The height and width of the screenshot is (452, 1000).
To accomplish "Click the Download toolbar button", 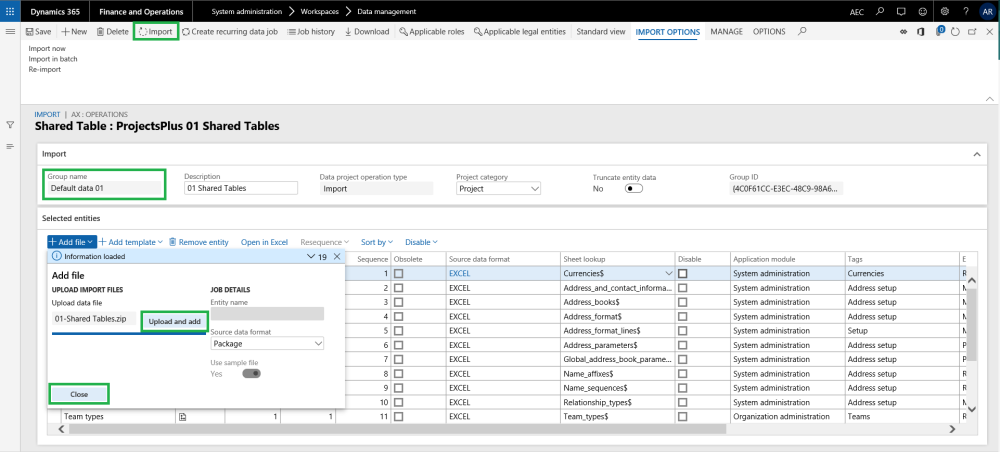I will click(x=367, y=32).
